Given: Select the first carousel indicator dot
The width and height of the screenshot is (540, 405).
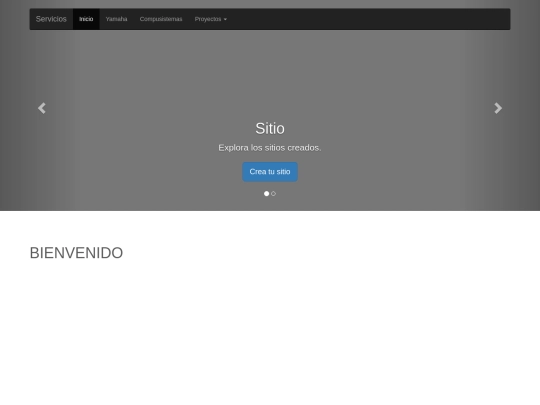Looking at the screenshot, I should [266, 194].
